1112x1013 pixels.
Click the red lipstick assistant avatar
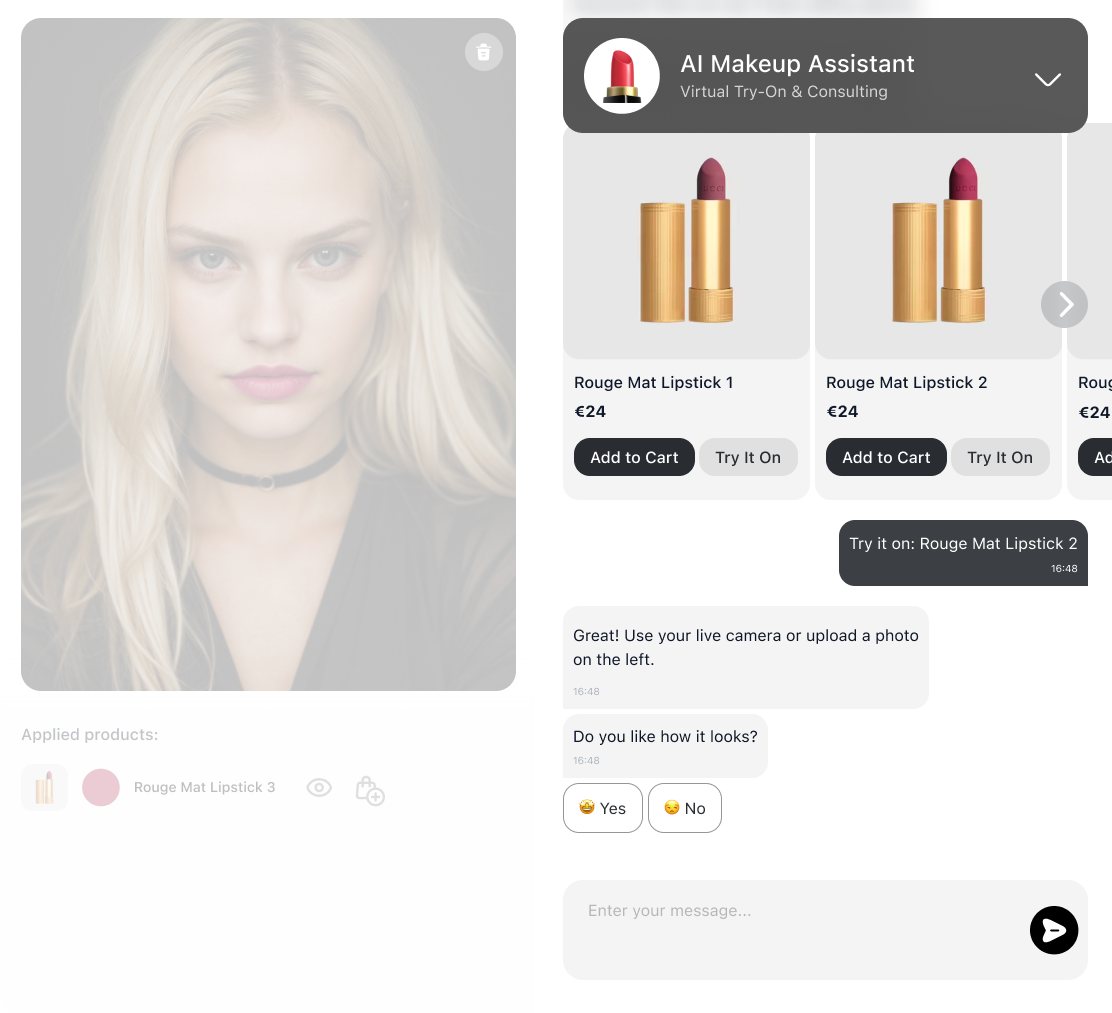621,76
